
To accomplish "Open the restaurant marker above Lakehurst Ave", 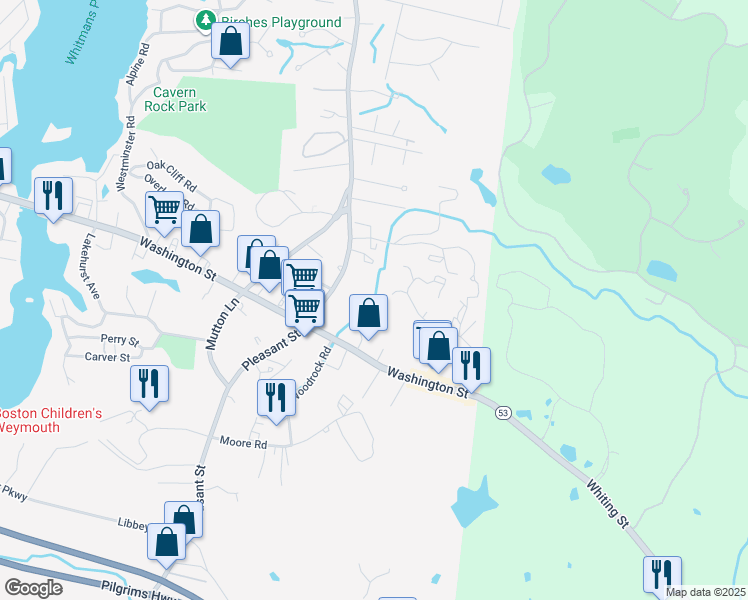I will coord(54,195).
